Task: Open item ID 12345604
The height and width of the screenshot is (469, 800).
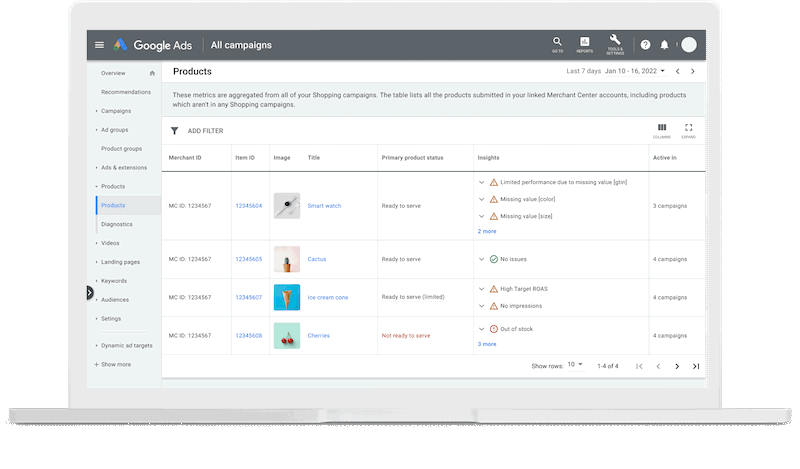Action: pyautogui.click(x=248, y=206)
